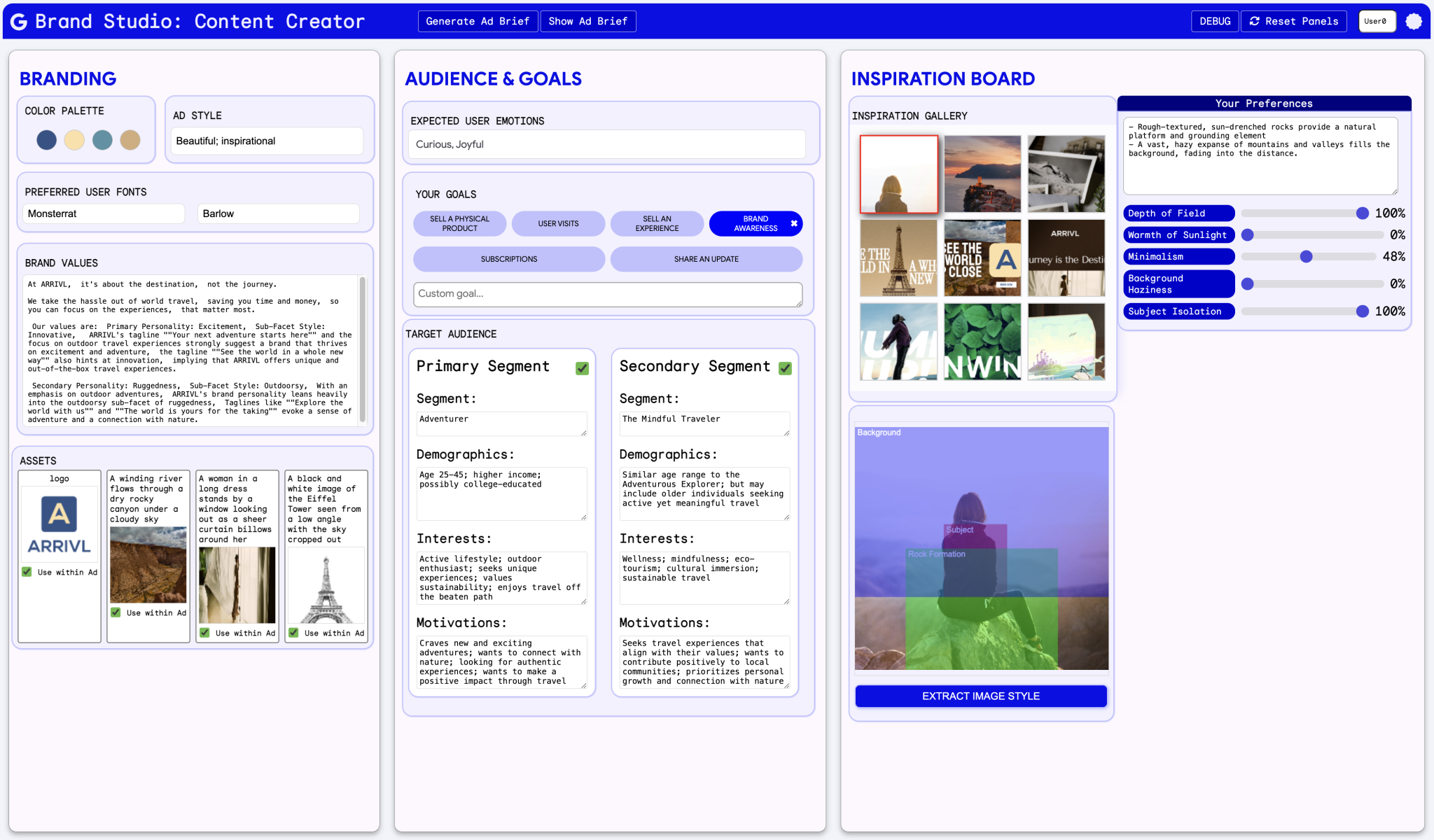Viewport: 1434px width, 840px height.
Task: Click the refresh icon on Reset Panels
Action: [1253, 21]
